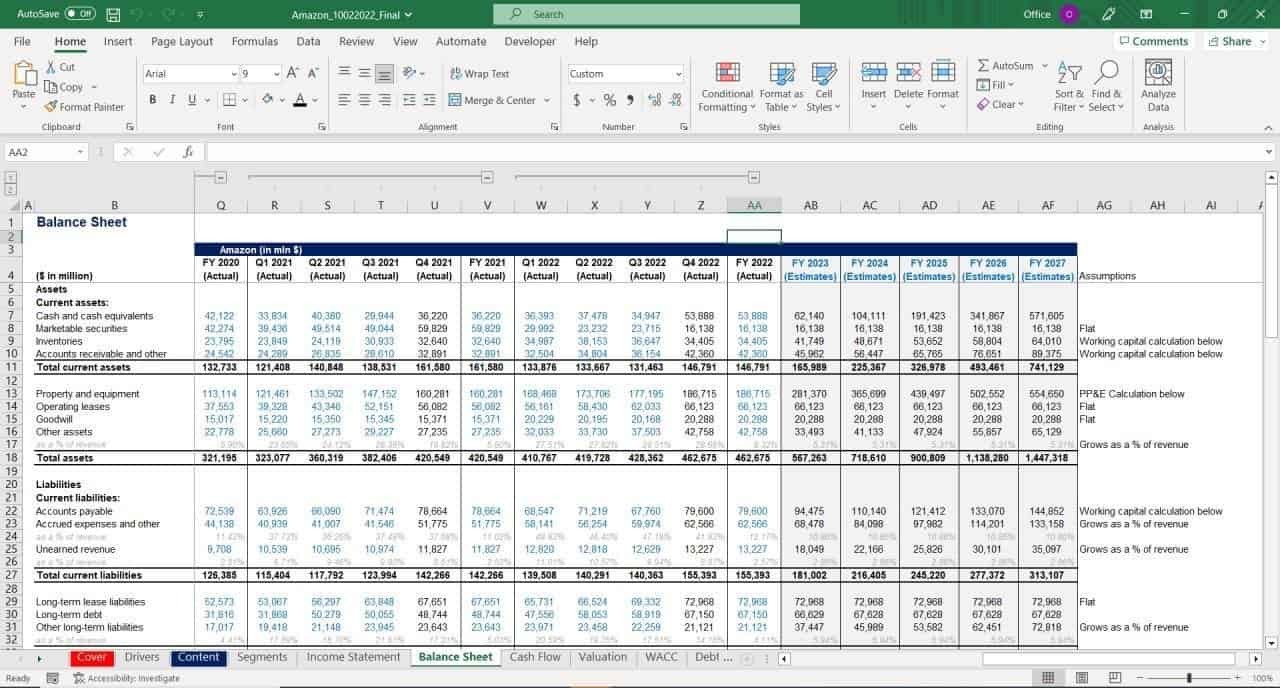
Task: Open the Font name Arial dropdown
Action: 233,74
